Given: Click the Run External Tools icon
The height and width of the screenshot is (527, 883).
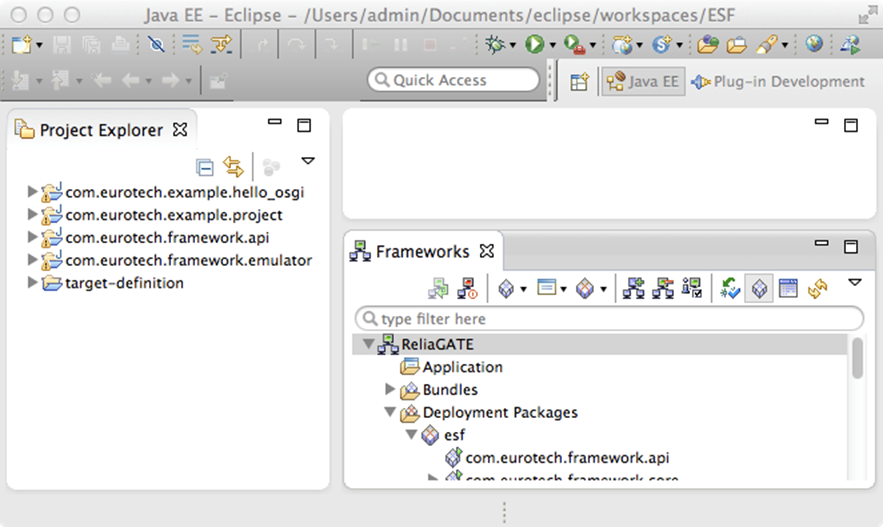Looking at the screenshot, I should [574, 44].
